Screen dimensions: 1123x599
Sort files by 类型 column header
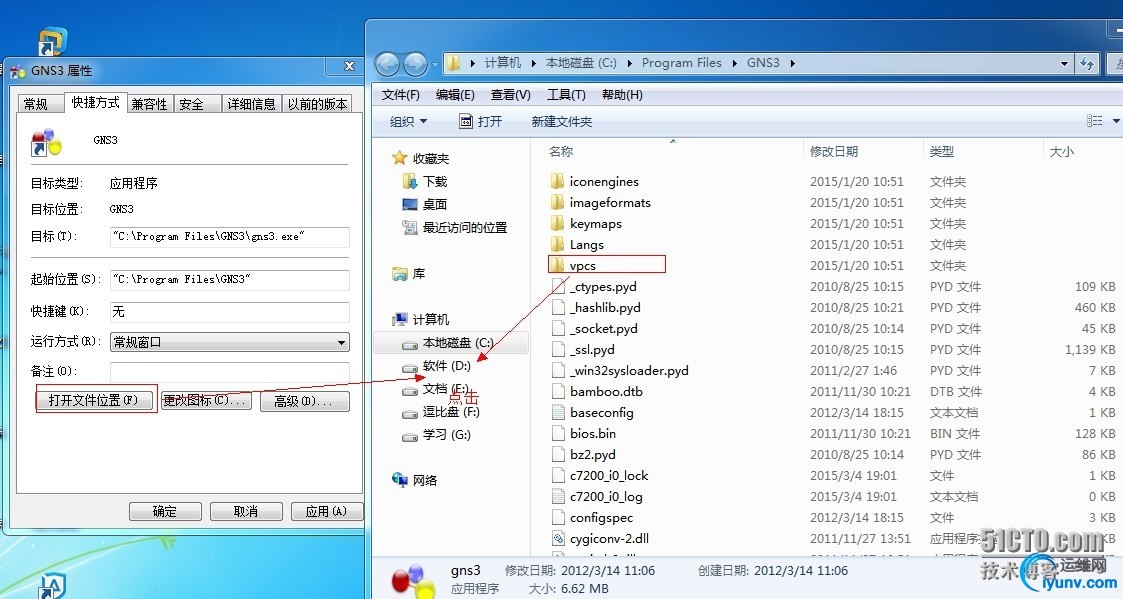pos(982,151)
